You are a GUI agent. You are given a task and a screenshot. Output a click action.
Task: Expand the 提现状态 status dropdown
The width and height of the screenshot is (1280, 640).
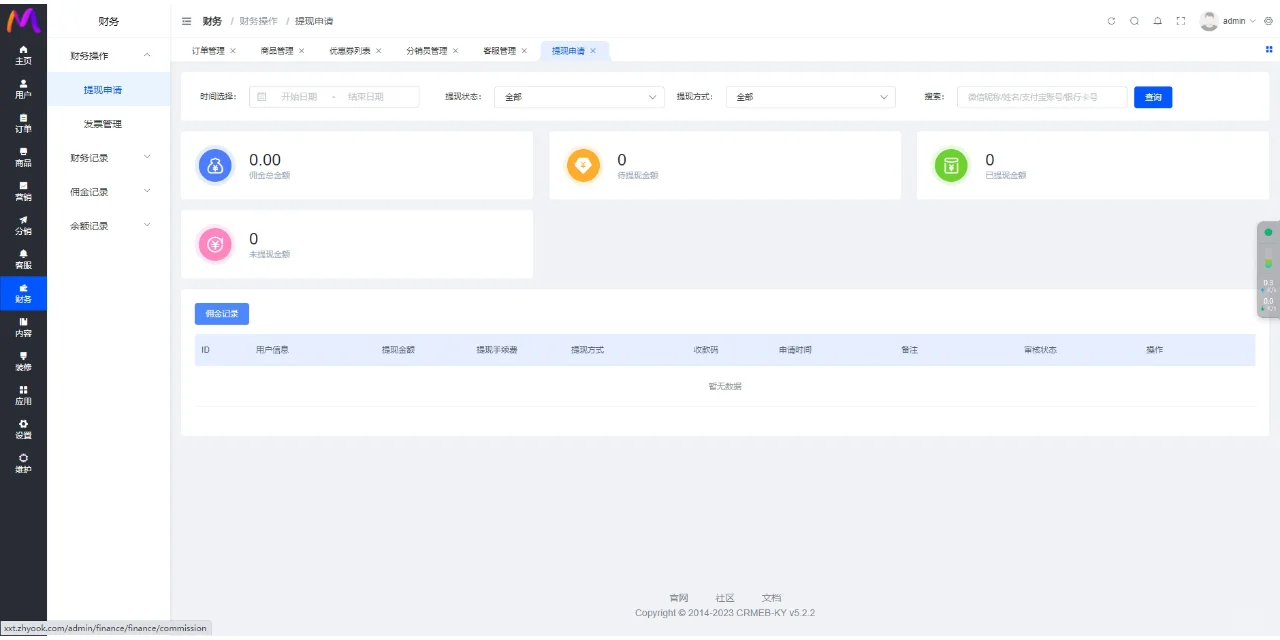pos(579,97)
